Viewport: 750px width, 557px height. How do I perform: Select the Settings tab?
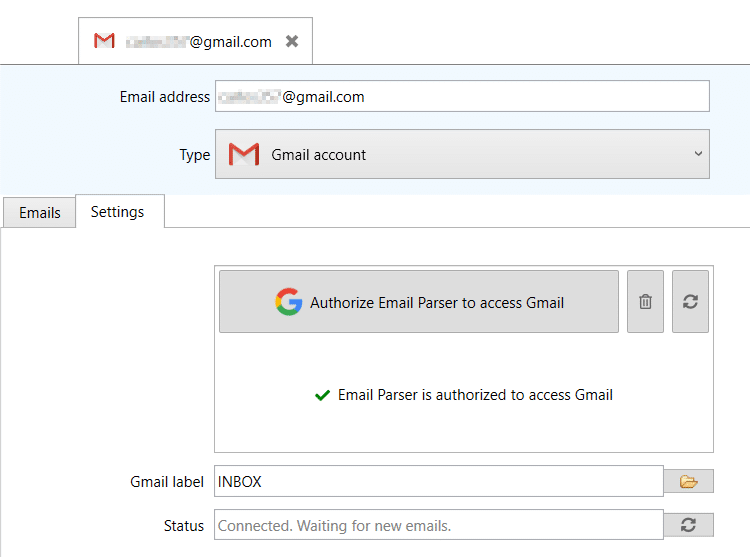118,211
